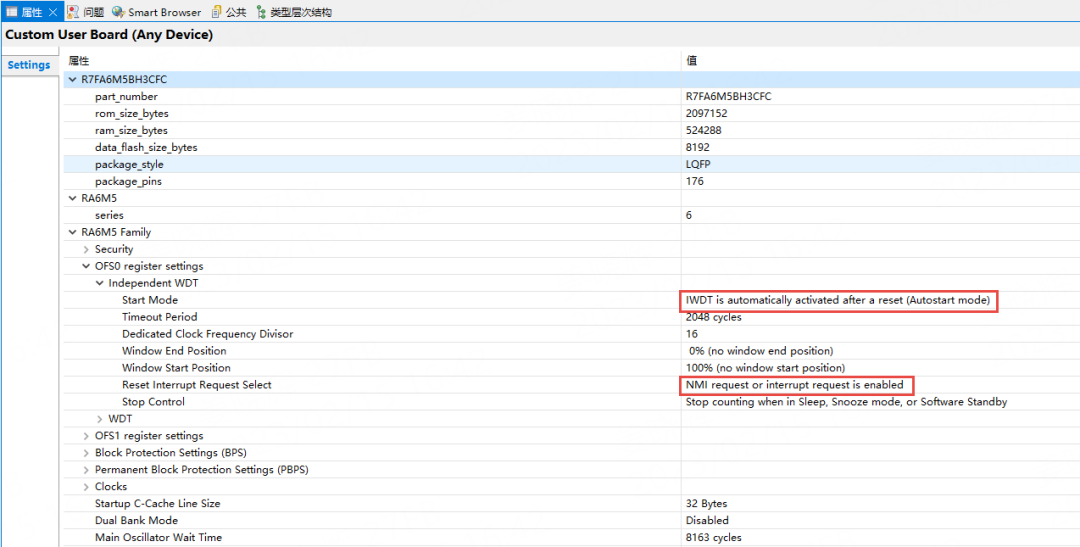The width and height of the screenshot is (1080, 547).
Task: Click the 问题 tab icon
Action: [73, 12]
